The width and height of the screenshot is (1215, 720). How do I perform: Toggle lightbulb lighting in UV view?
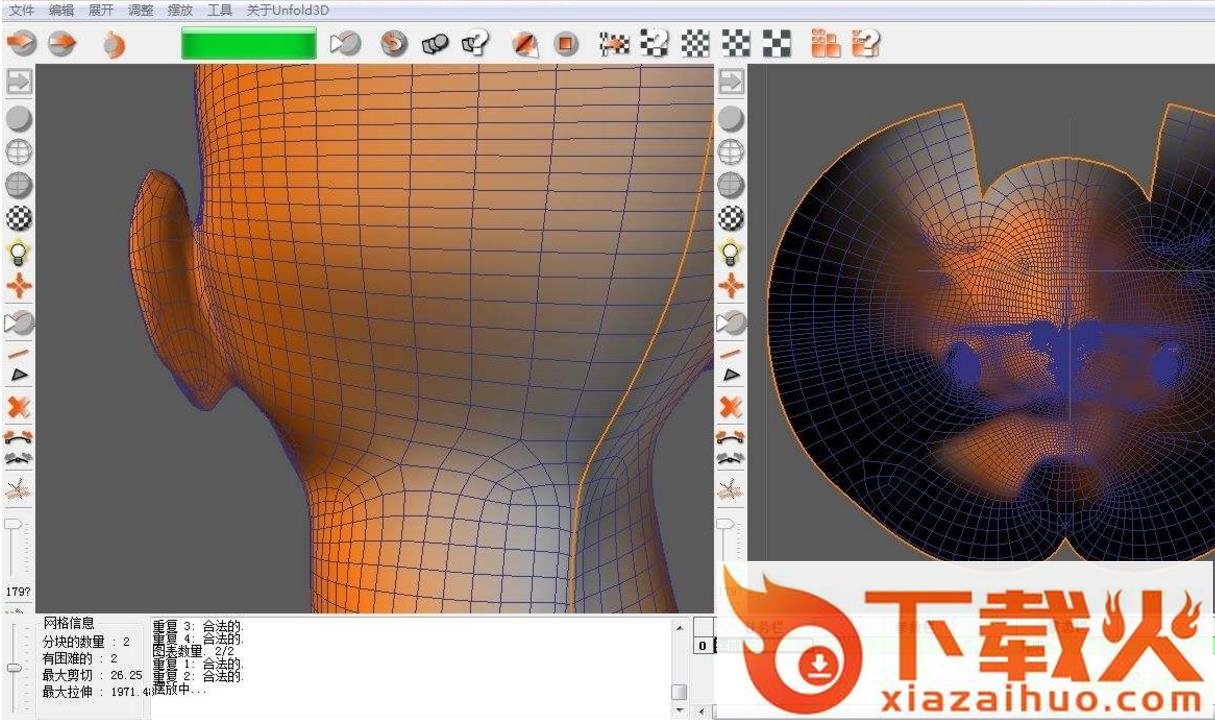[x=732, y=252]
